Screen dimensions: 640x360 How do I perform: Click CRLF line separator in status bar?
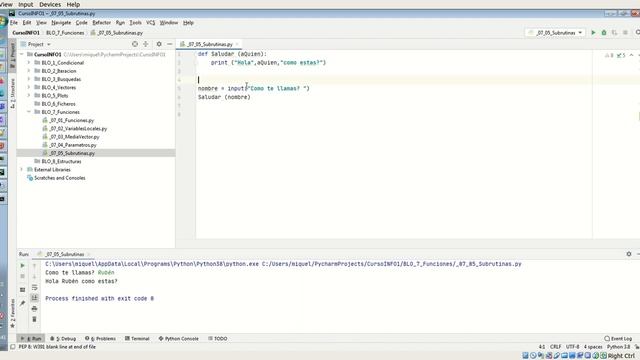click(555, 347)
